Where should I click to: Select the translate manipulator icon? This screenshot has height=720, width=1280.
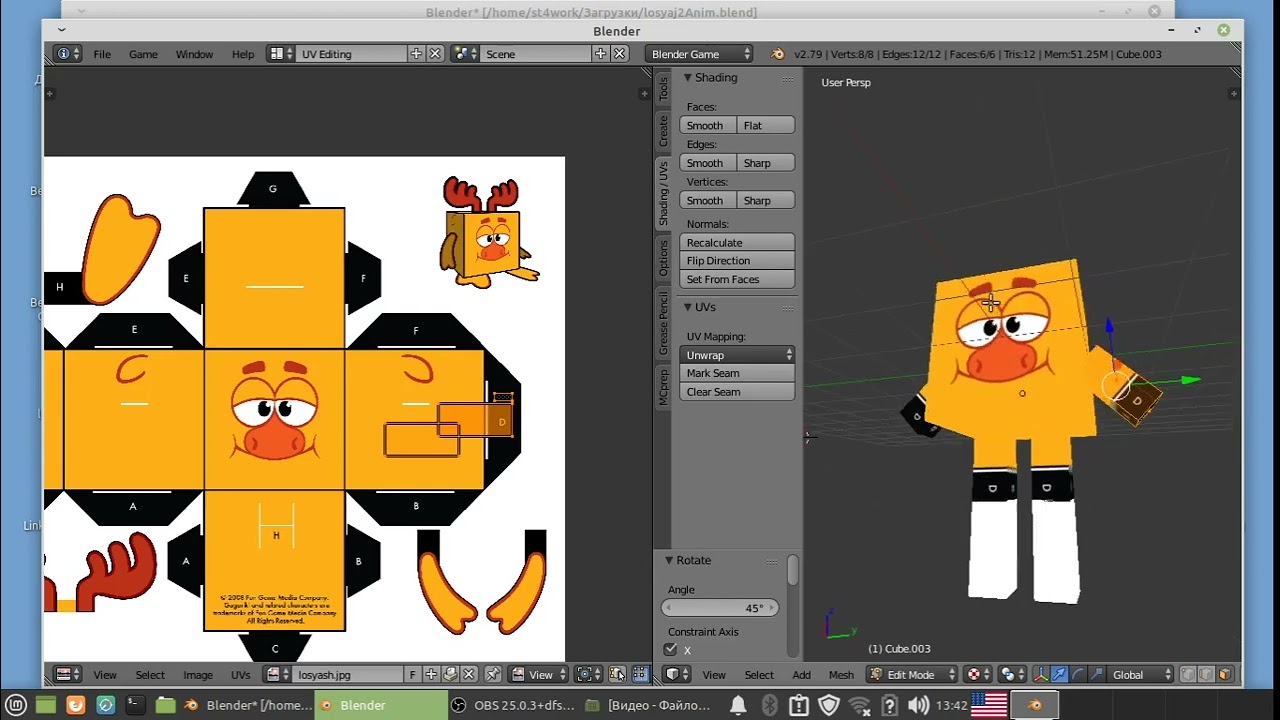click(x=1060, y=675)
